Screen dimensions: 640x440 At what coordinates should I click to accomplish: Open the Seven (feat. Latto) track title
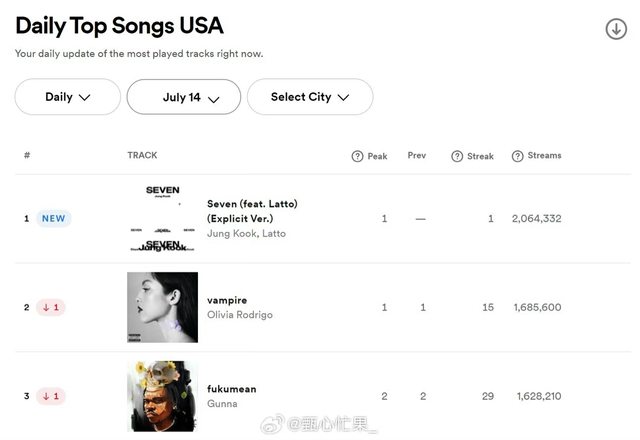click(252, 210)
